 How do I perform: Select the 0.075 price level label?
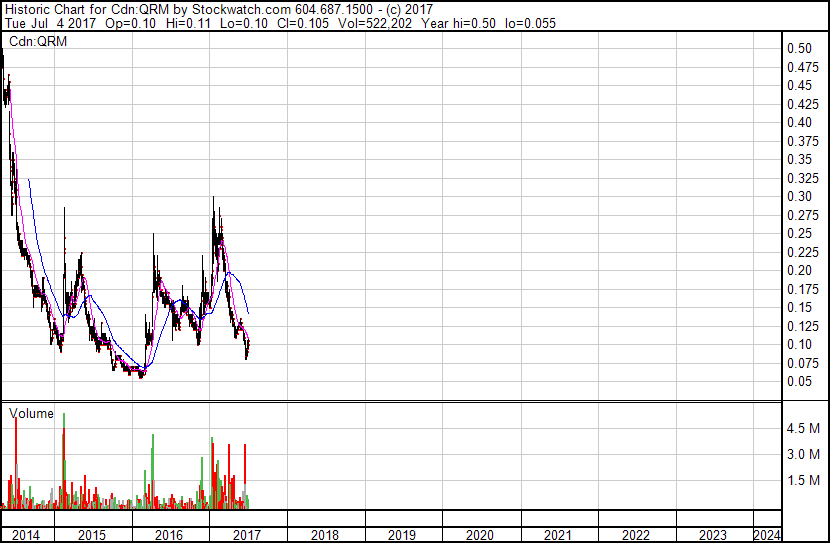(803, 364)
